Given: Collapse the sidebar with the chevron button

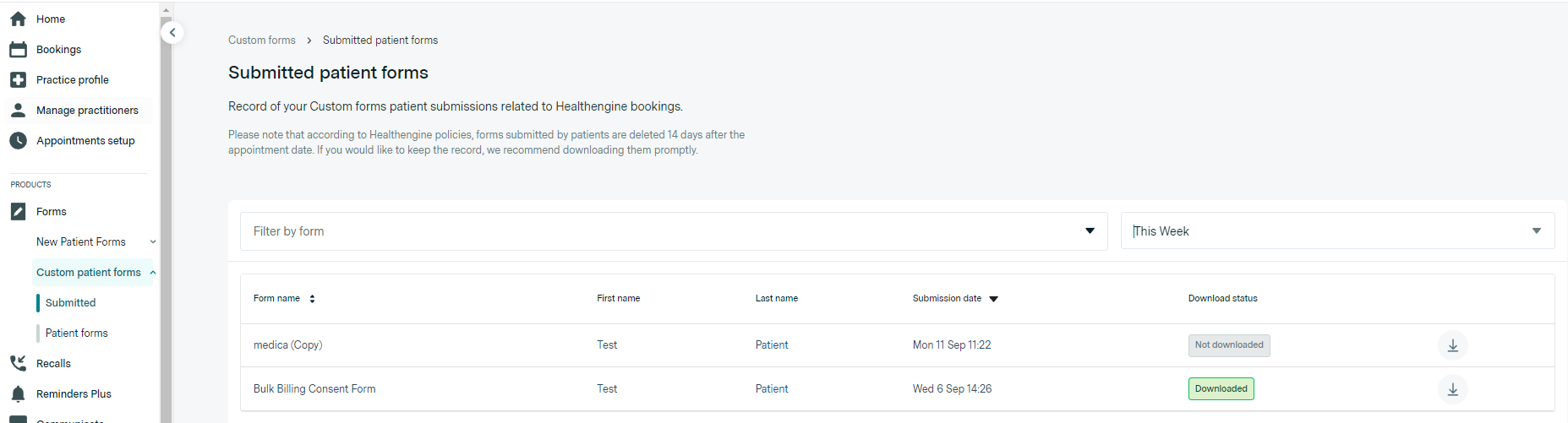Looking at the screenshot, I should (x=172, y=33).
